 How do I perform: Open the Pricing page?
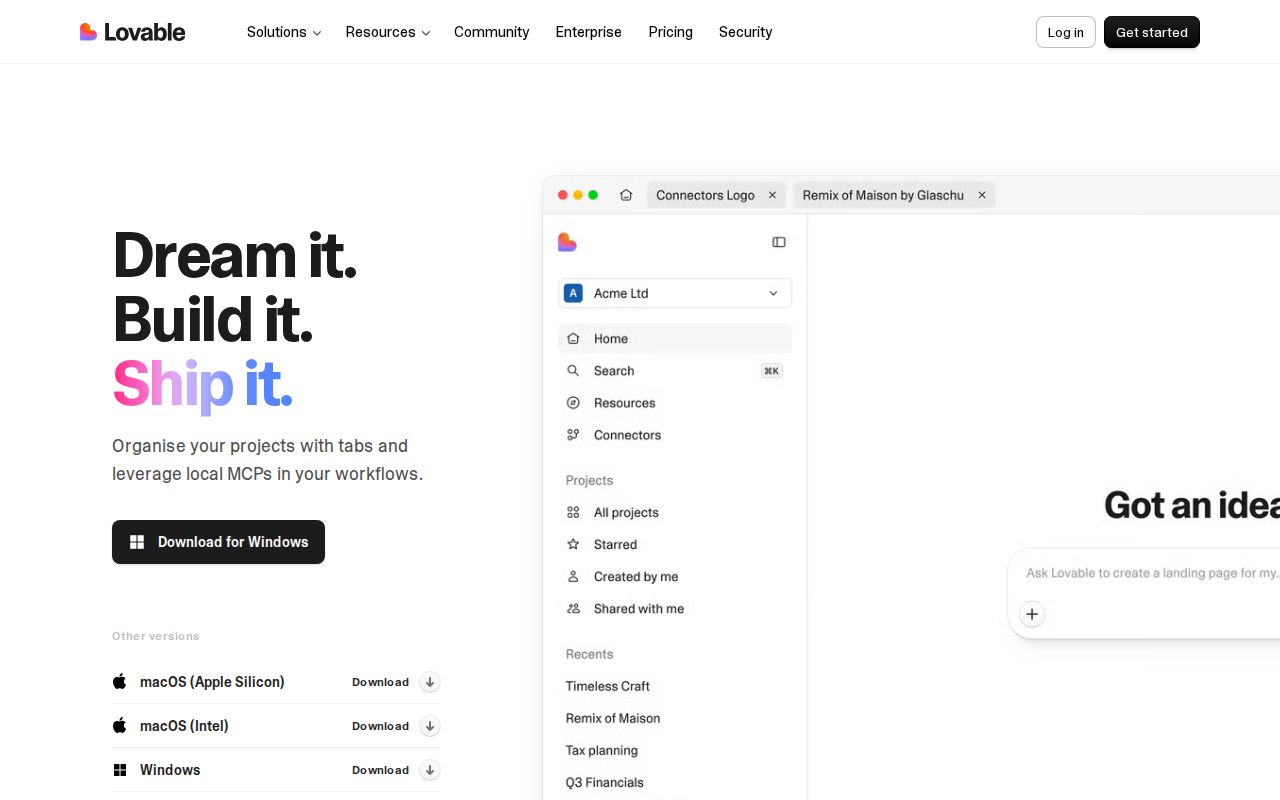click(x=670, y=32)
